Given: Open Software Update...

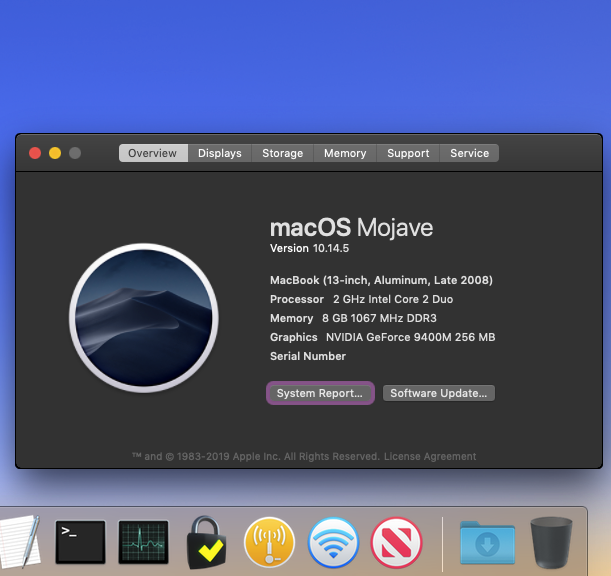Looking at the screenshot, I should pos(439,393).
